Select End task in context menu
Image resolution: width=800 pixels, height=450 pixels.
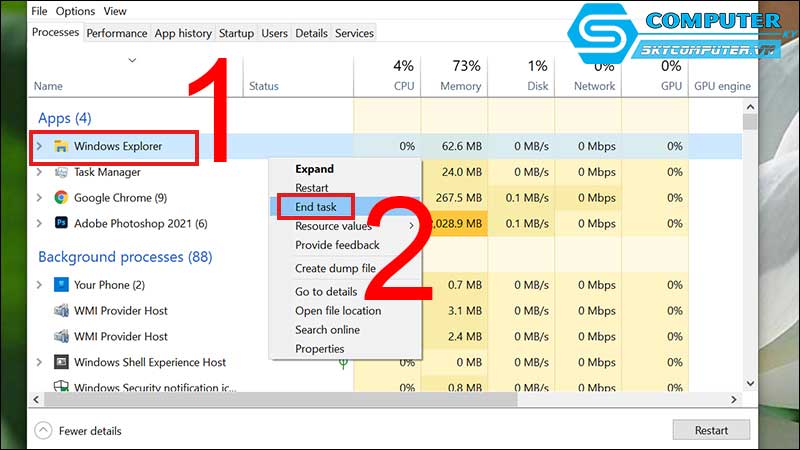[316, 207]
